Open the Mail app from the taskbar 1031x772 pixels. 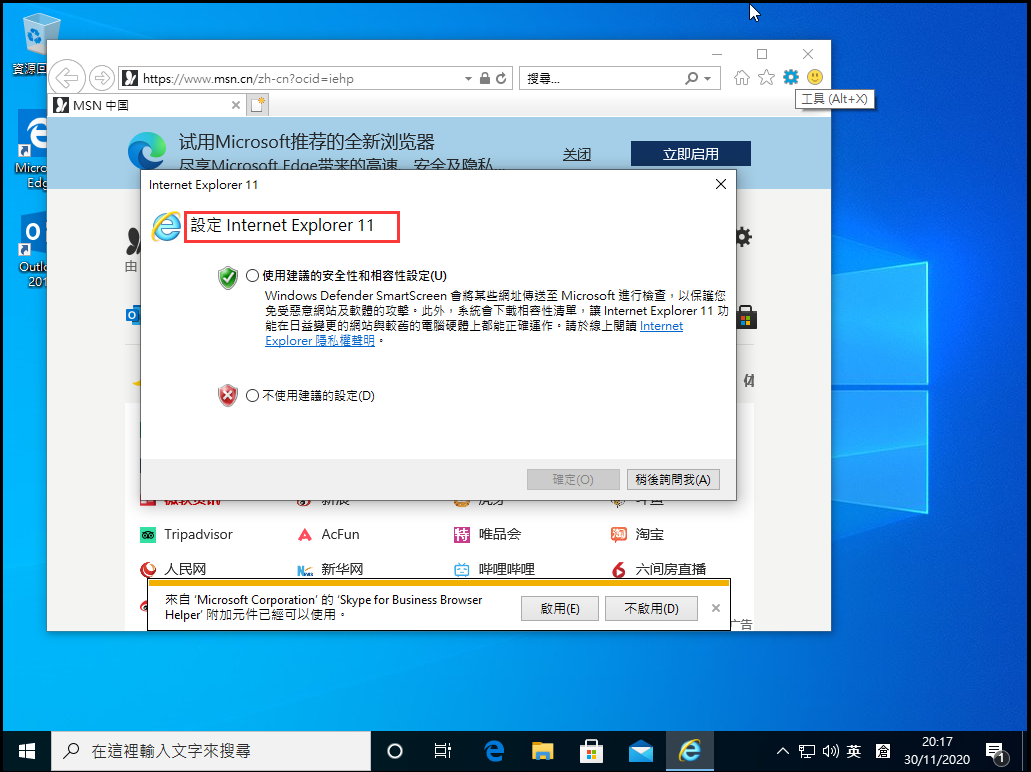[640, 751]
